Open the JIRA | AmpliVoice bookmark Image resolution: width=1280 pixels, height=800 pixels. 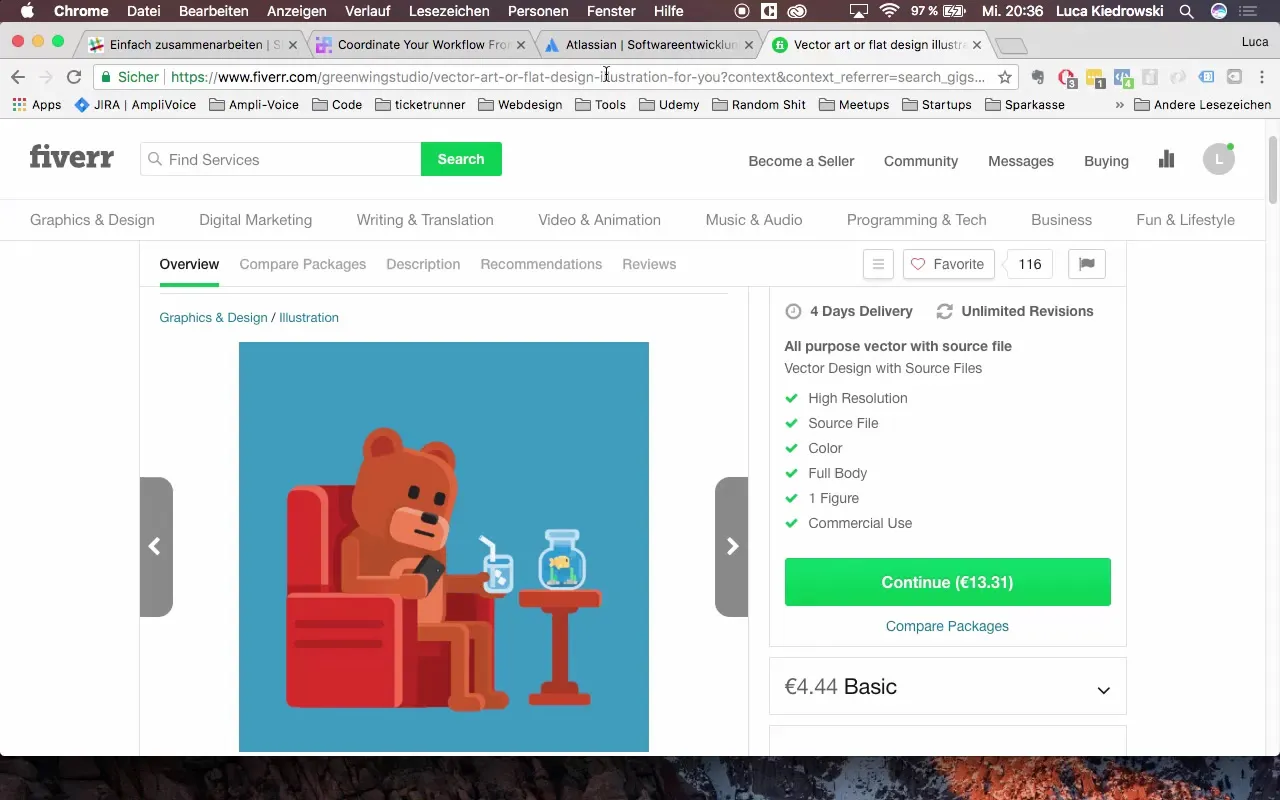click(x=134, y=104)
